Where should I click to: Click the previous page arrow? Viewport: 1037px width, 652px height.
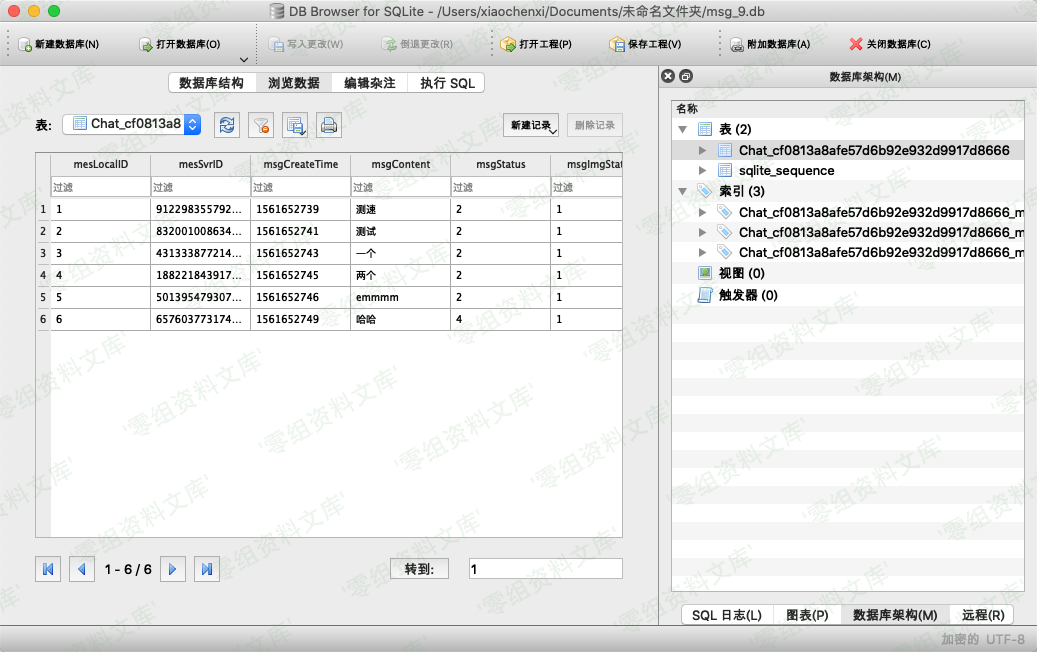coord(82,569)
